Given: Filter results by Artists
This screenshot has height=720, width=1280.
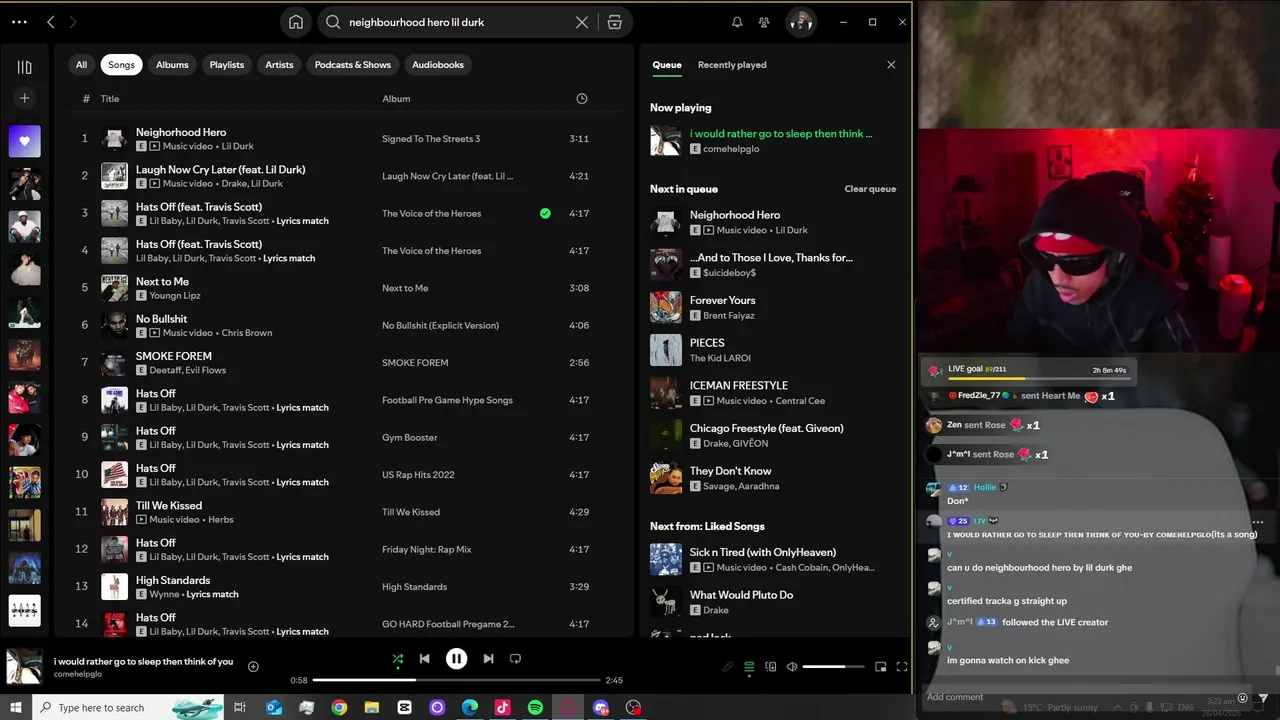Looking at the screenshot, I should [279, 65].
